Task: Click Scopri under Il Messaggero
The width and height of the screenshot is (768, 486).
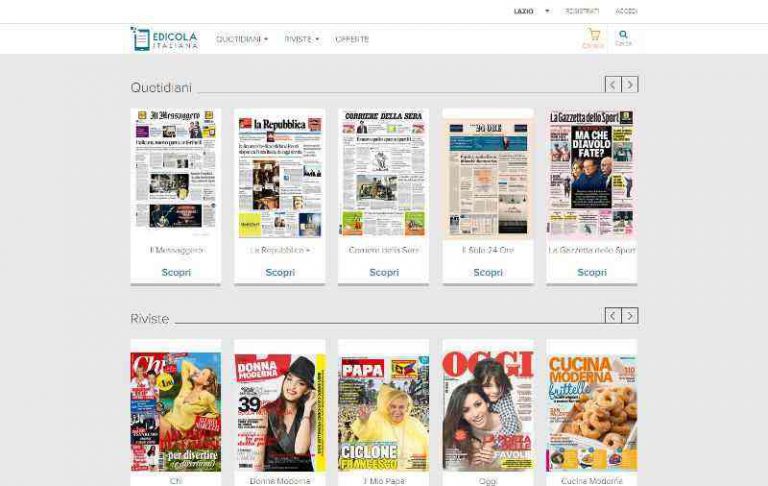Action: point(176,272)
